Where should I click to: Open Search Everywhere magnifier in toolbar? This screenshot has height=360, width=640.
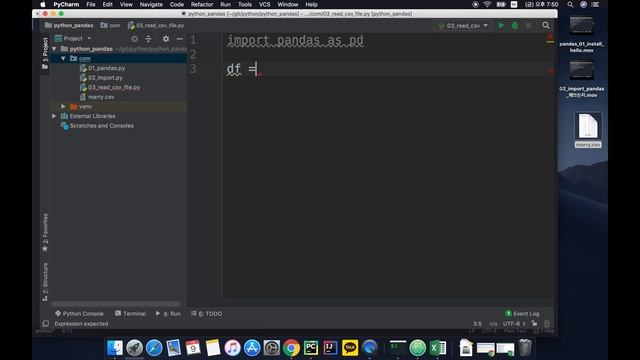pos(546,25)
